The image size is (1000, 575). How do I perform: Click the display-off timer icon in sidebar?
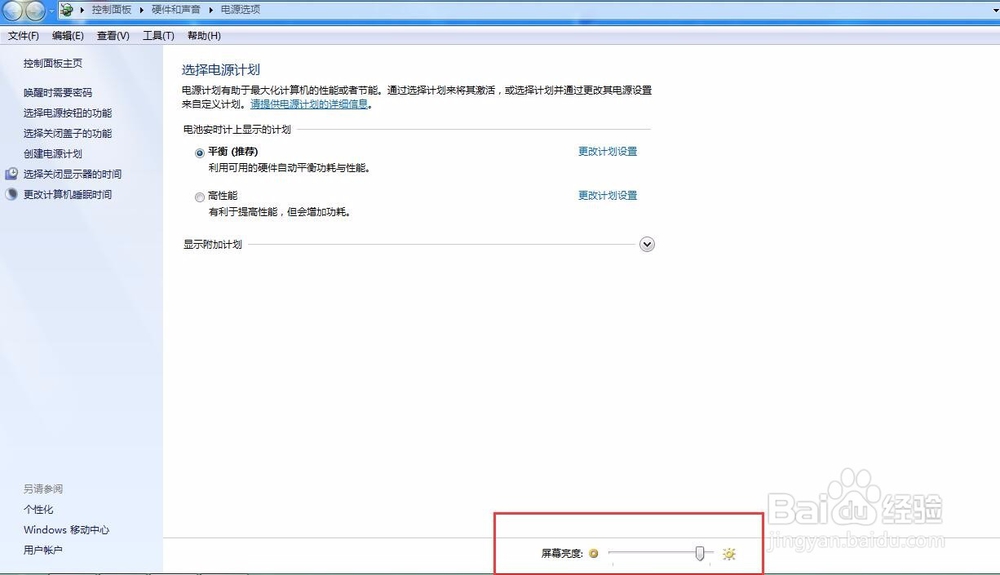pyautogui.click(x=11, y=173)
